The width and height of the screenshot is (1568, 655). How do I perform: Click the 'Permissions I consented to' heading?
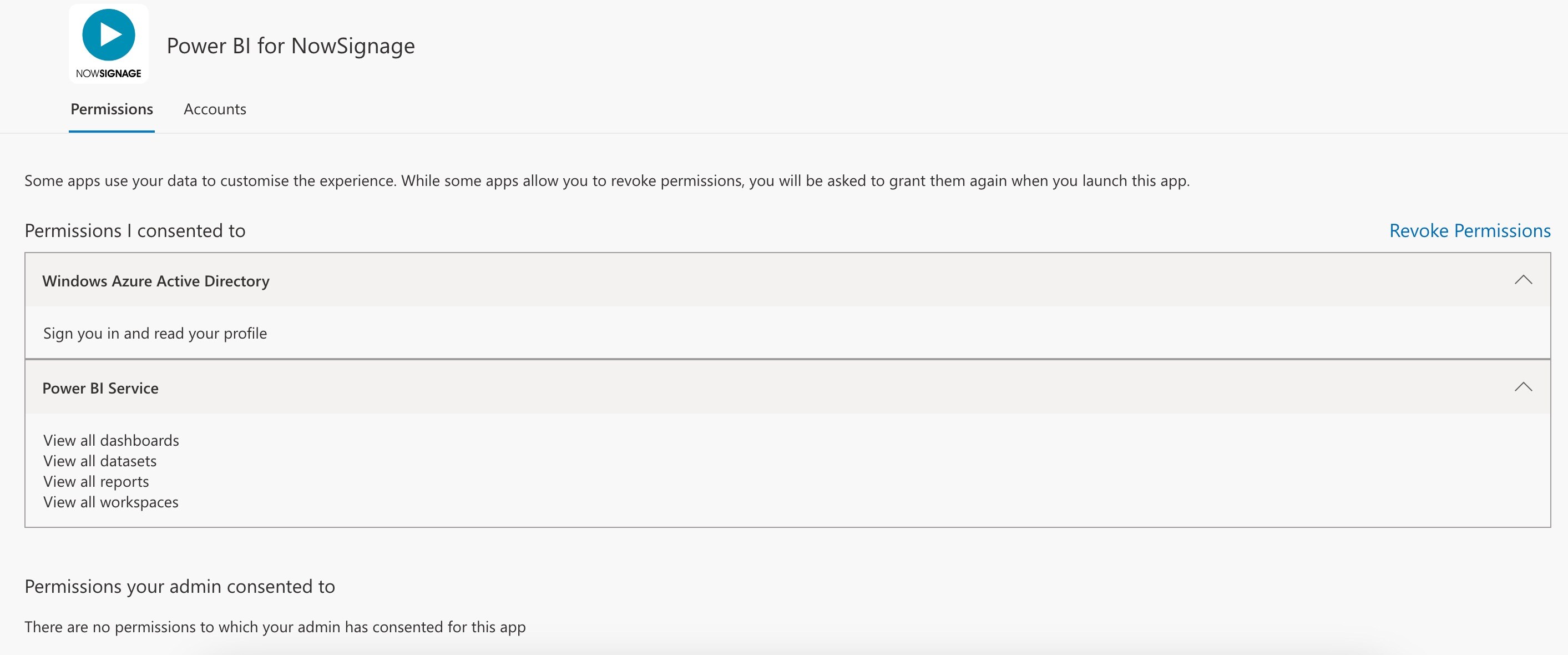pyautogui.click(x=135, y=231)
